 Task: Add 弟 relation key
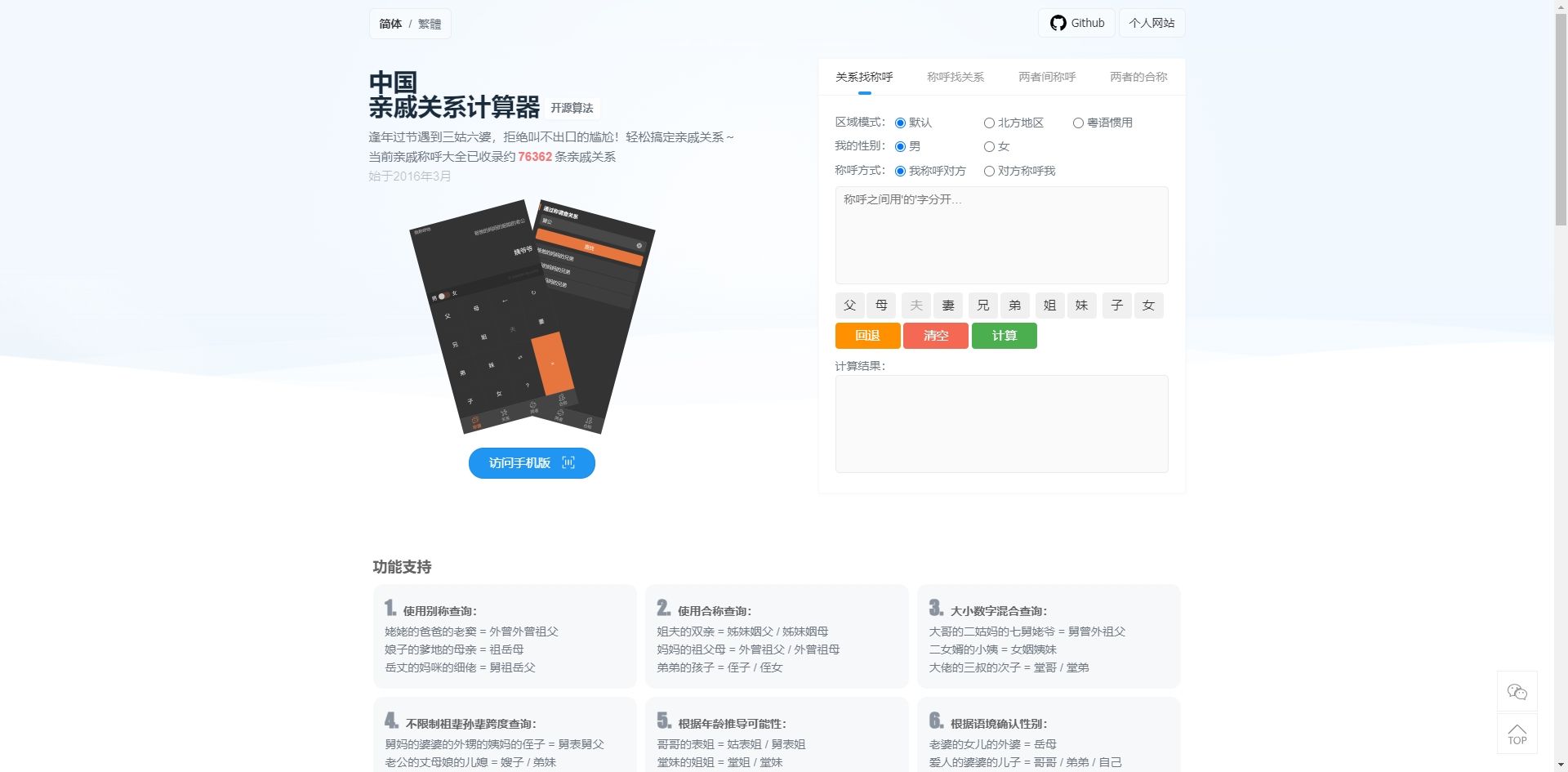click(1015, 306)
